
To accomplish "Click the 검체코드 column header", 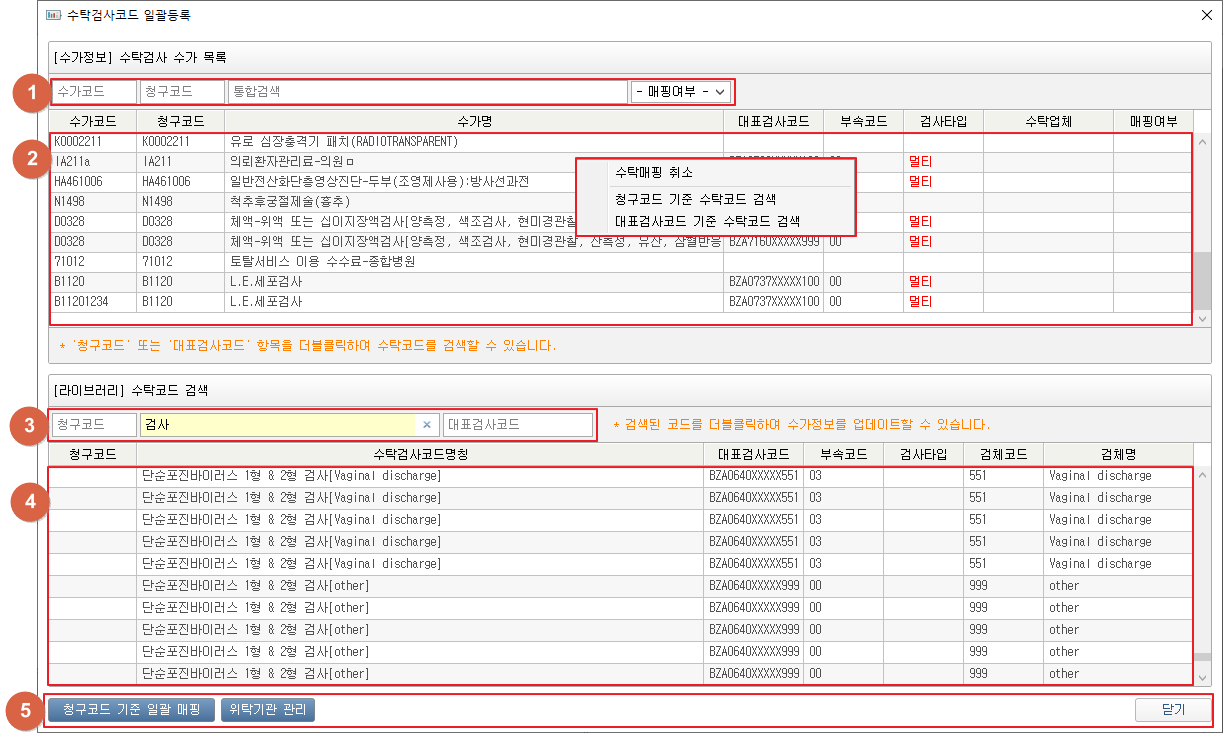I will [x=1003, y=455].
